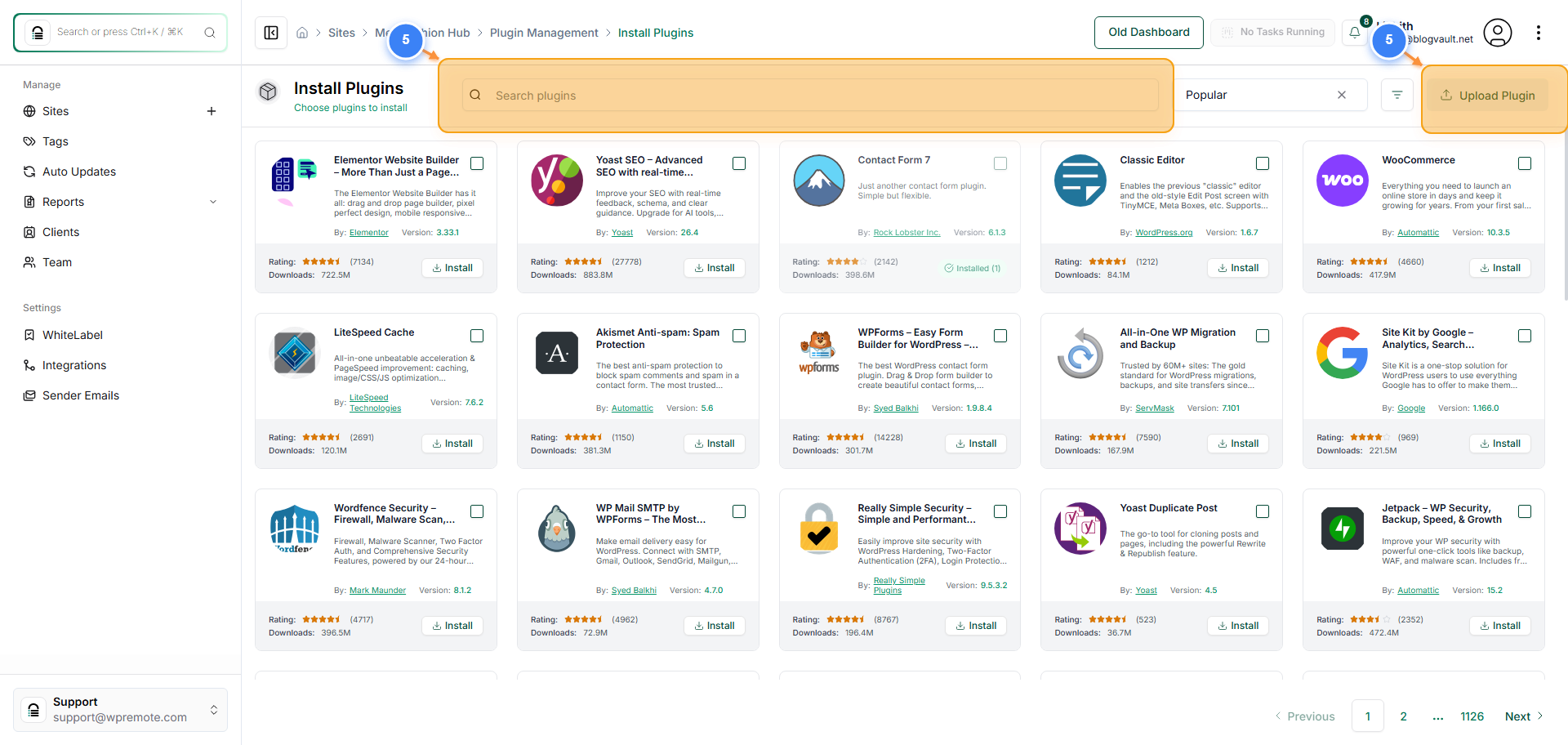The height and width of the screenshot is (745, 1568).
Task: Open the WordPress.org author link
Action: tap(1164, 233)
